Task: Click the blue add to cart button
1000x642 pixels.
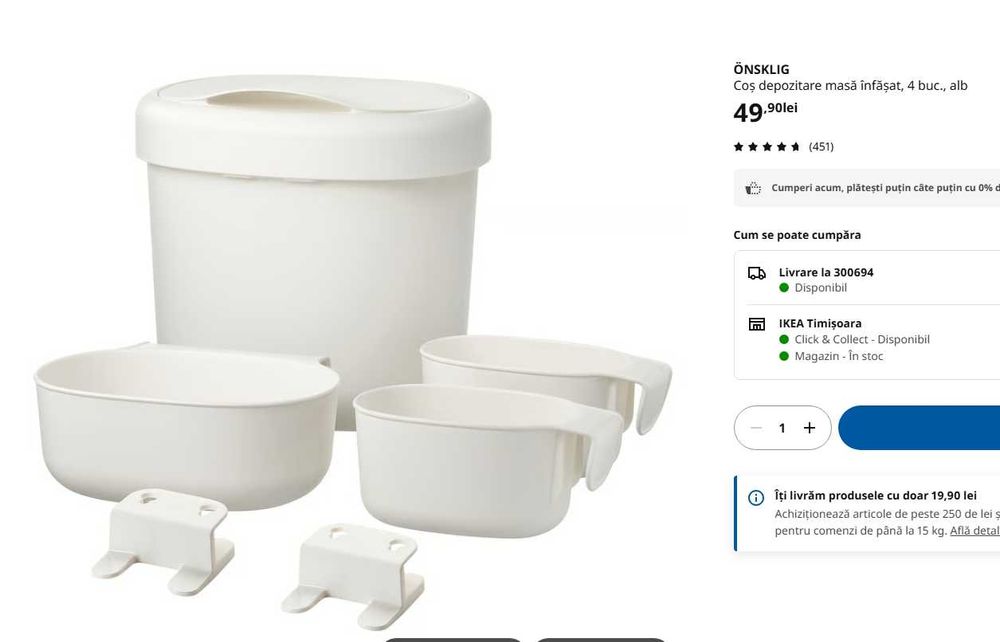Action: pyautogui.click(x=920, y=428)
